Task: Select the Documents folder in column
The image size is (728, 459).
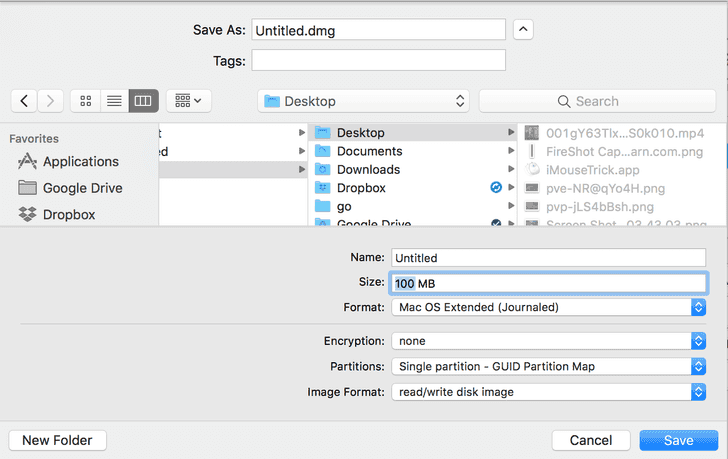Action: coord(369,151)
